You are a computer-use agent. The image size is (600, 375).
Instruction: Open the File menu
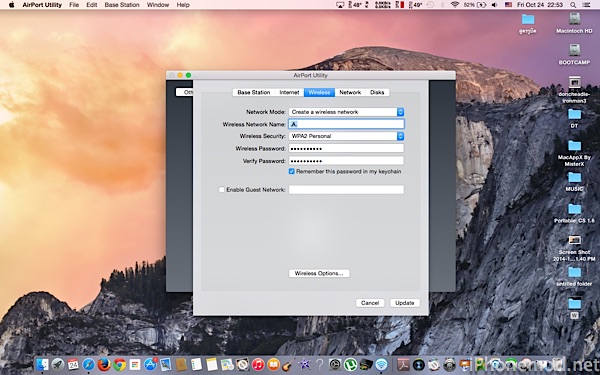point(74,5)
